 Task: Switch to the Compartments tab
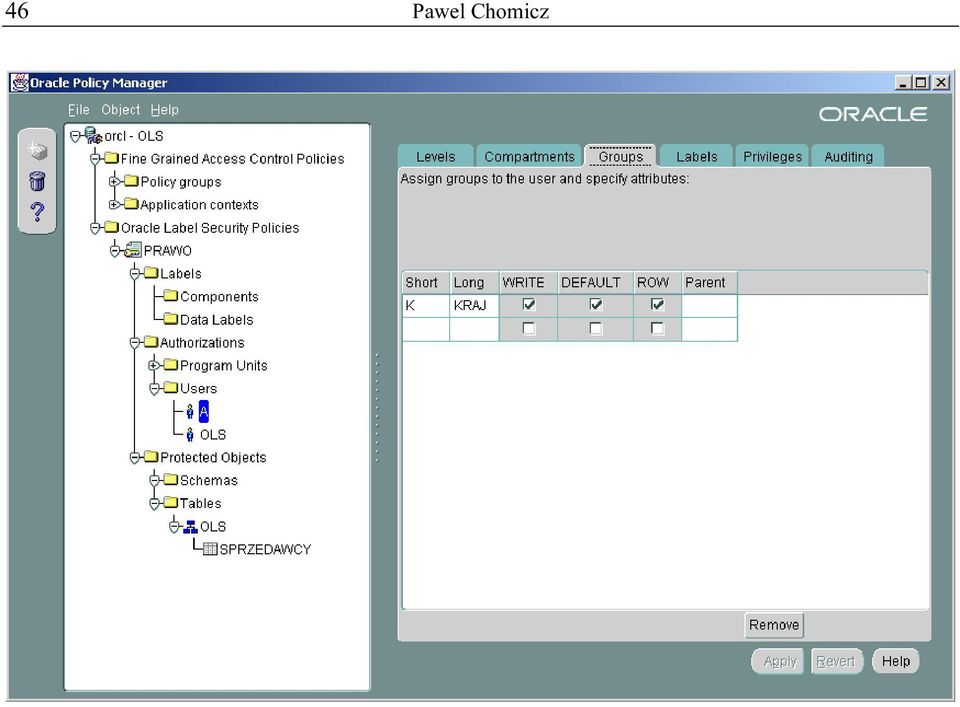point(529,157)
